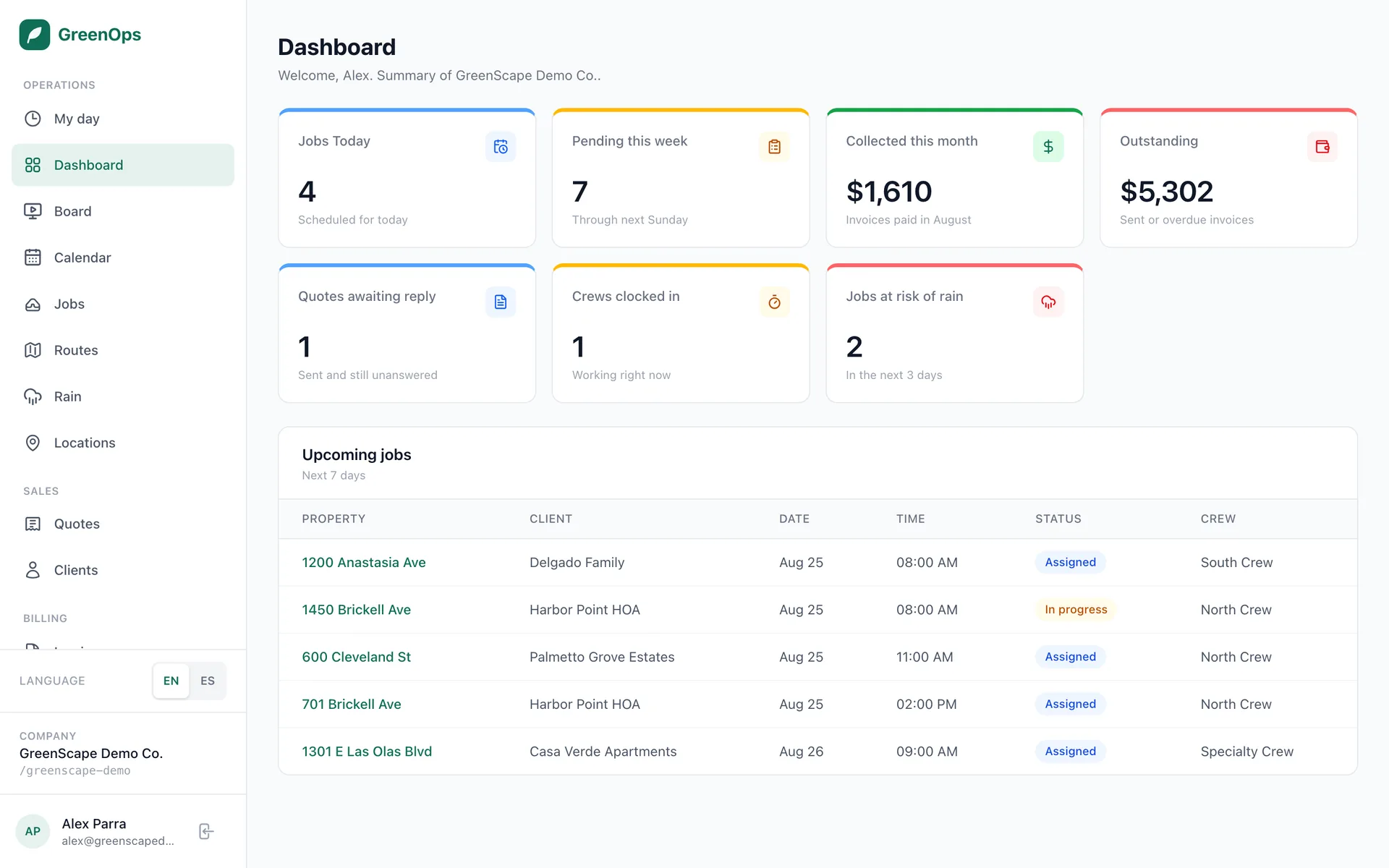
Task: Click the AP user avatar
Action: 33,831
